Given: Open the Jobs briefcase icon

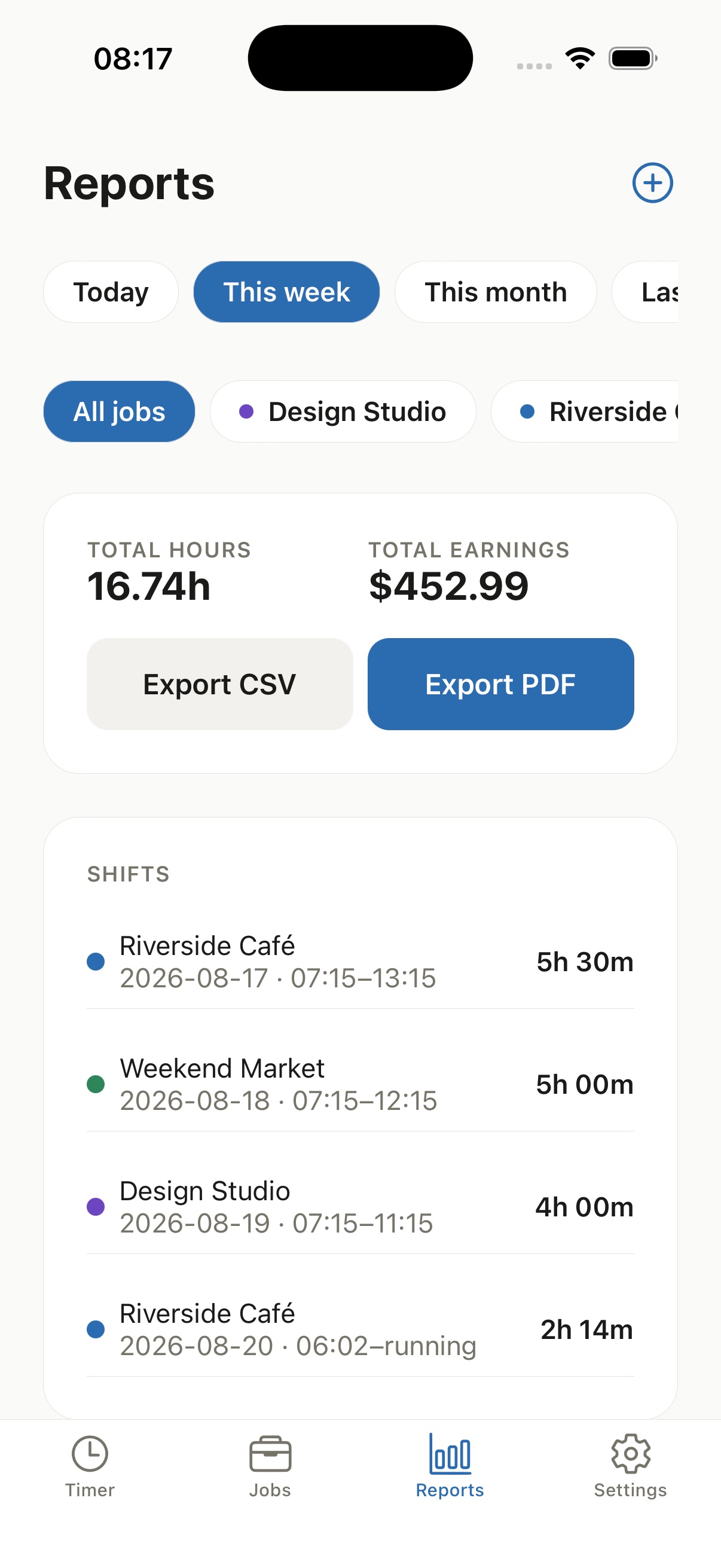Looking at the screenshot, I should (270, 1454).
